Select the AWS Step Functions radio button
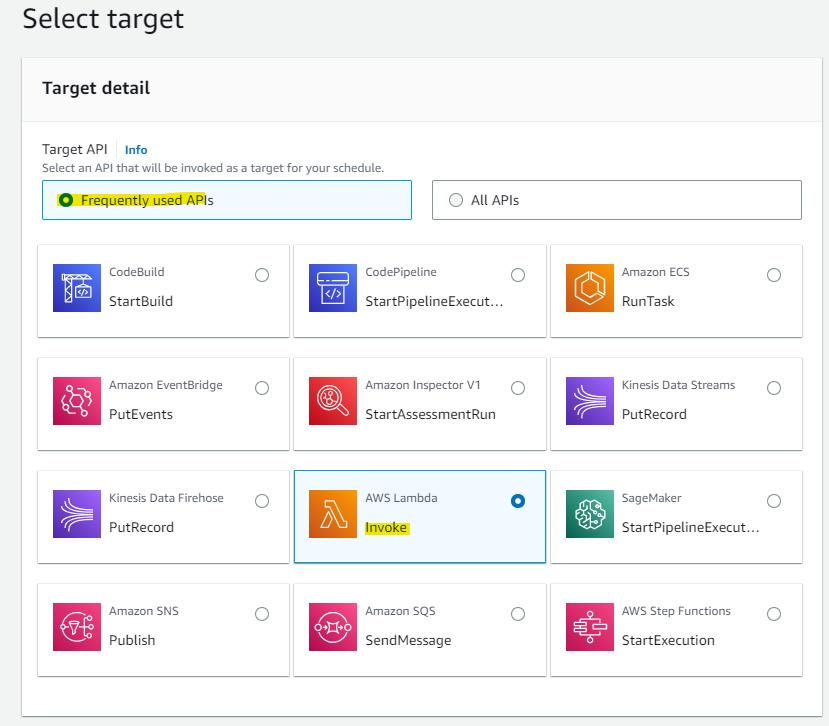 tap(773, 614)
